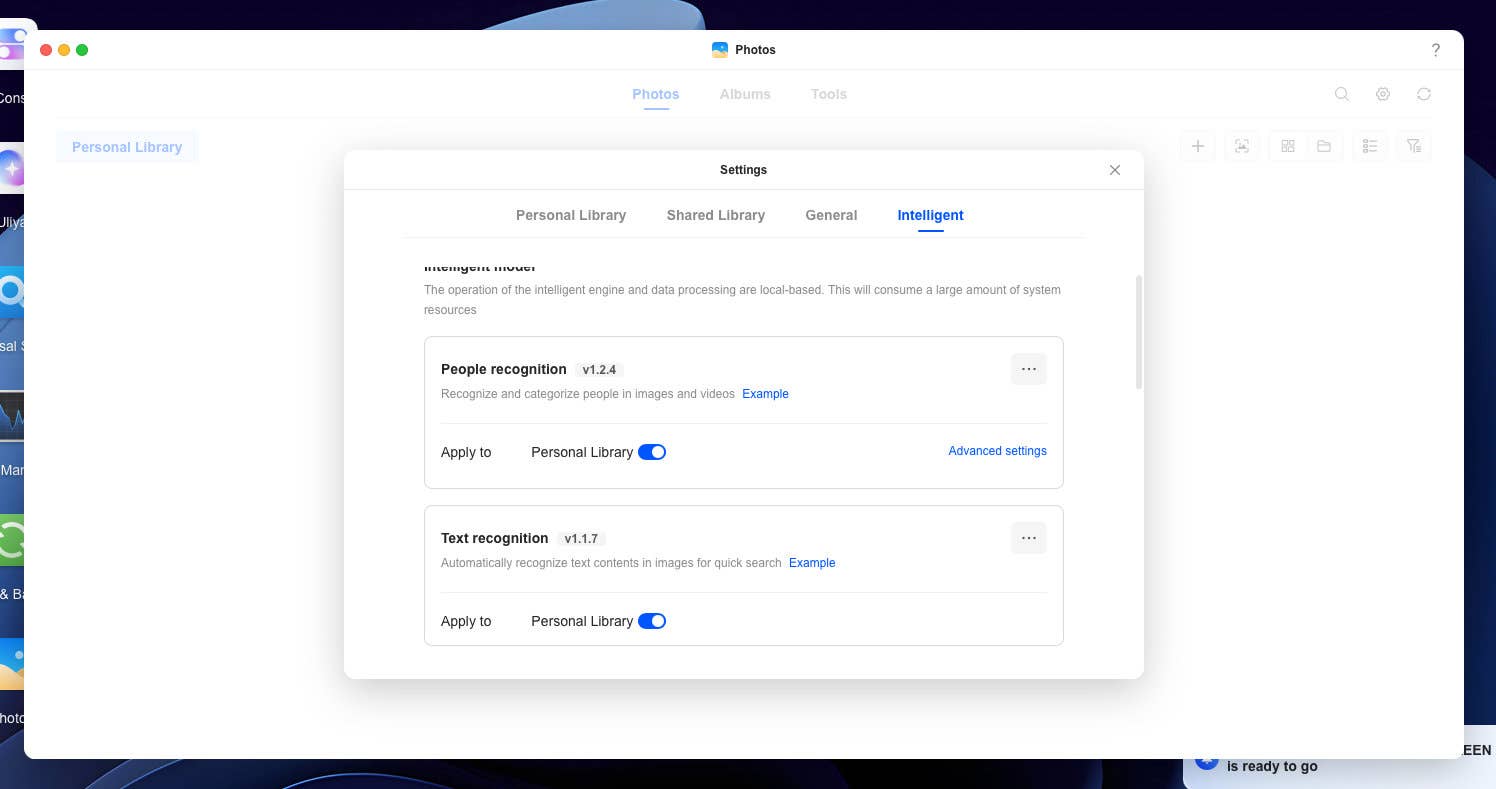
Task: Click the blue magnifier desktop app icon
Action: [12, 291]
